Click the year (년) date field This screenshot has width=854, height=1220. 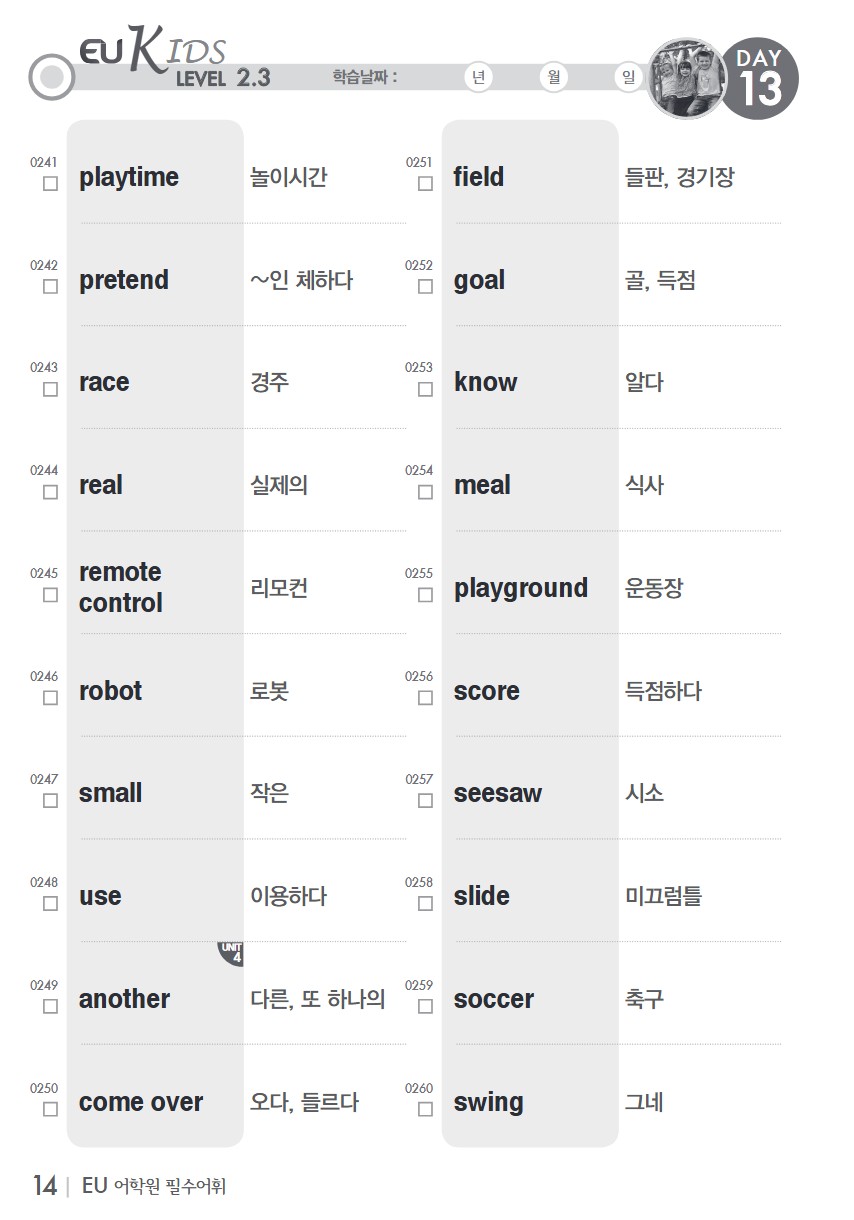point(480,78)
